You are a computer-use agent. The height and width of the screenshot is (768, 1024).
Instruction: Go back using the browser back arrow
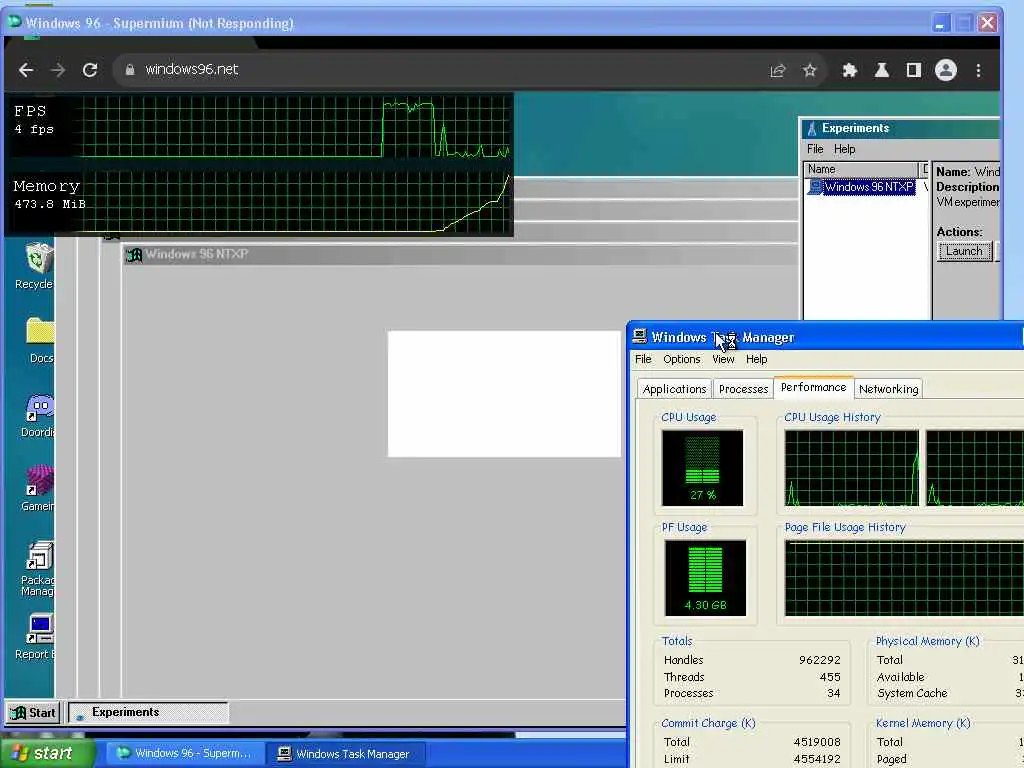pos(25,70)
